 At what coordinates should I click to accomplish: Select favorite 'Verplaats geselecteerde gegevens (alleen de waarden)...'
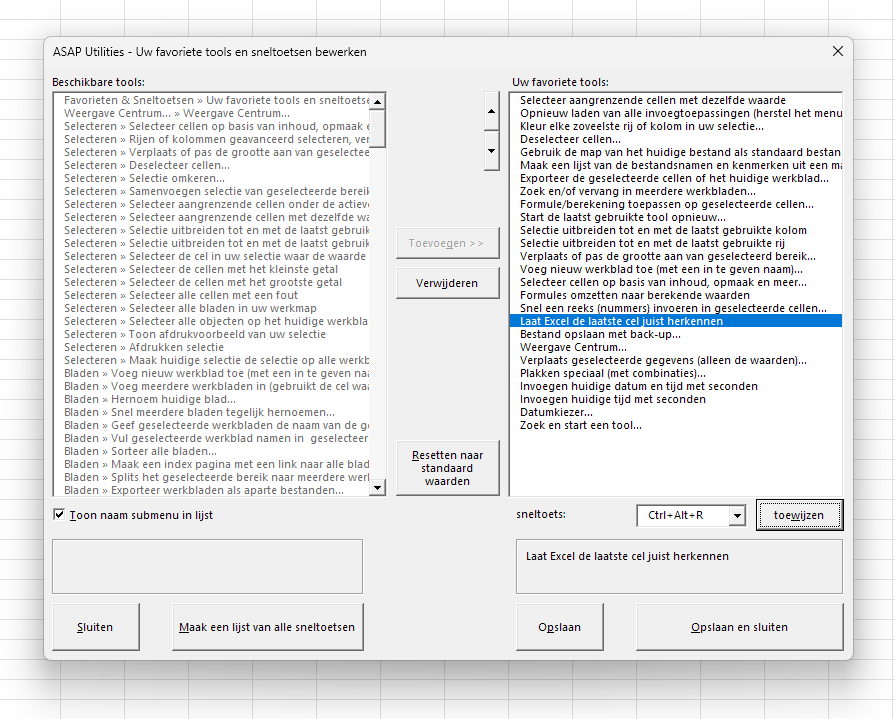(x=676, y=361)
